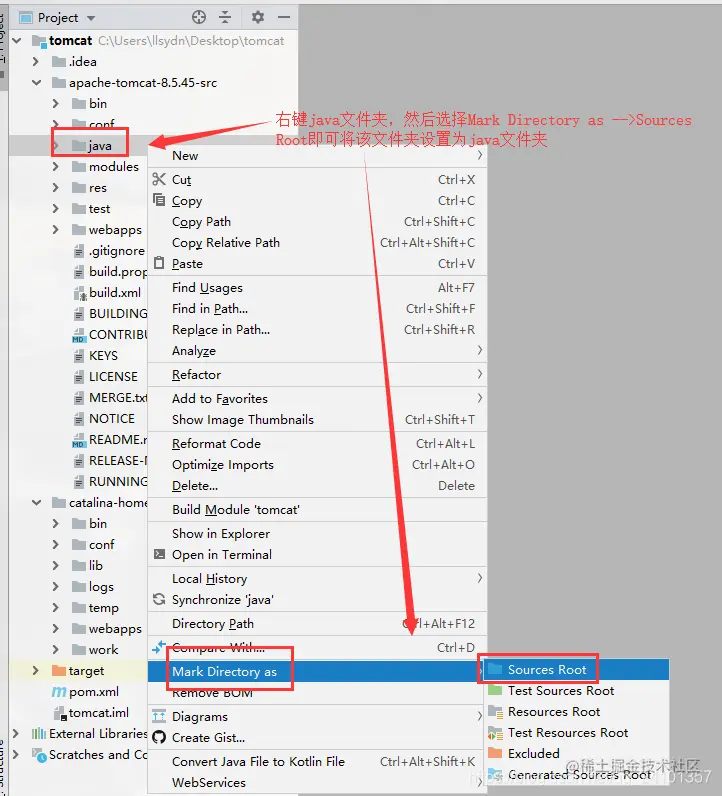Click the locate/scroll-from-source crosshair icon
722x796 pixels.
(x=199, y=17)
